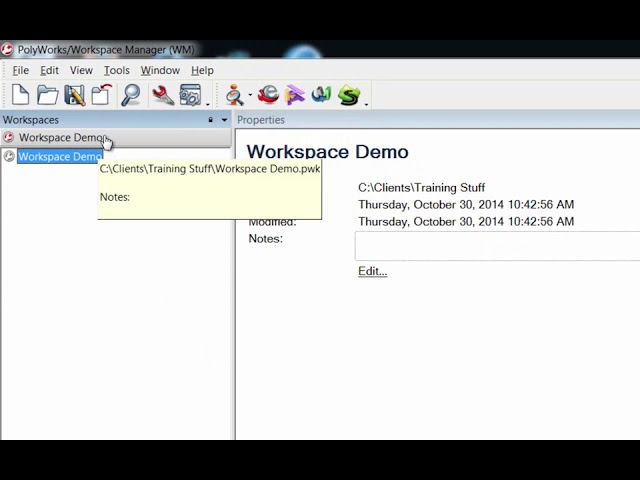Image resolution: width=640 pixels, height=480 pixels.
Task: Open the Edit menu
Action: [x=49, y=71]
